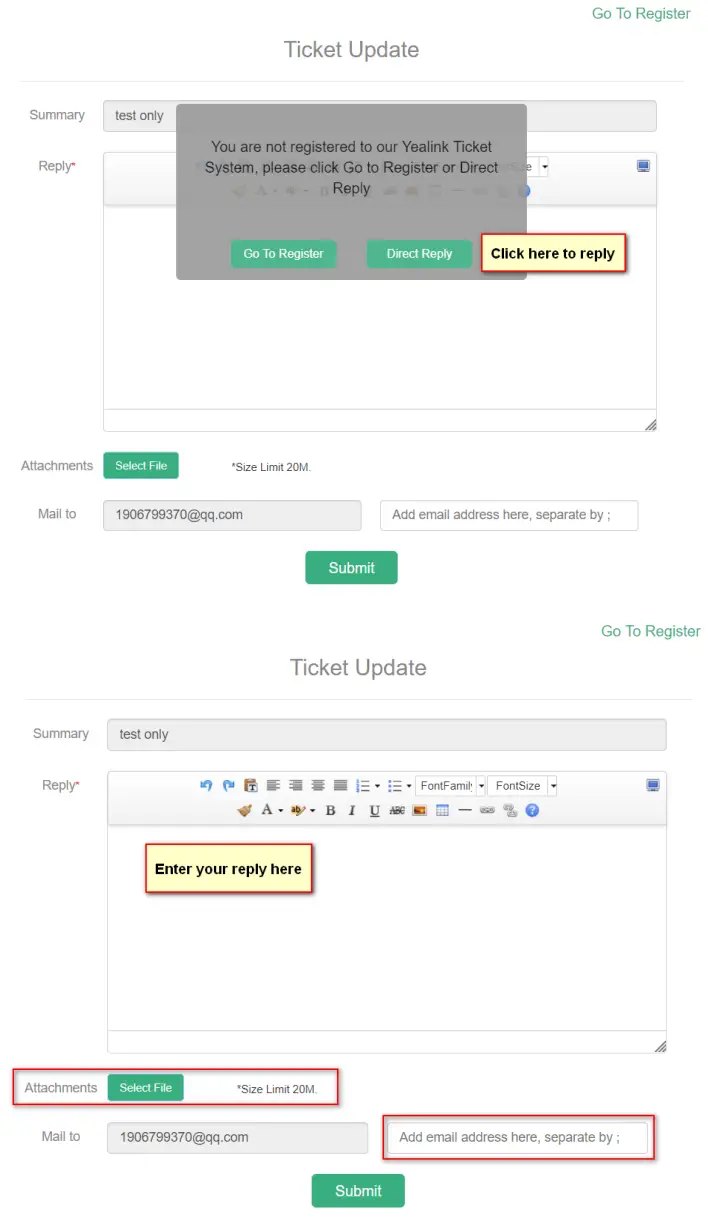Toggle fullscreen in lower reply editor
The height and width of the screenshot is (1222, 708).
pos(653,786)
